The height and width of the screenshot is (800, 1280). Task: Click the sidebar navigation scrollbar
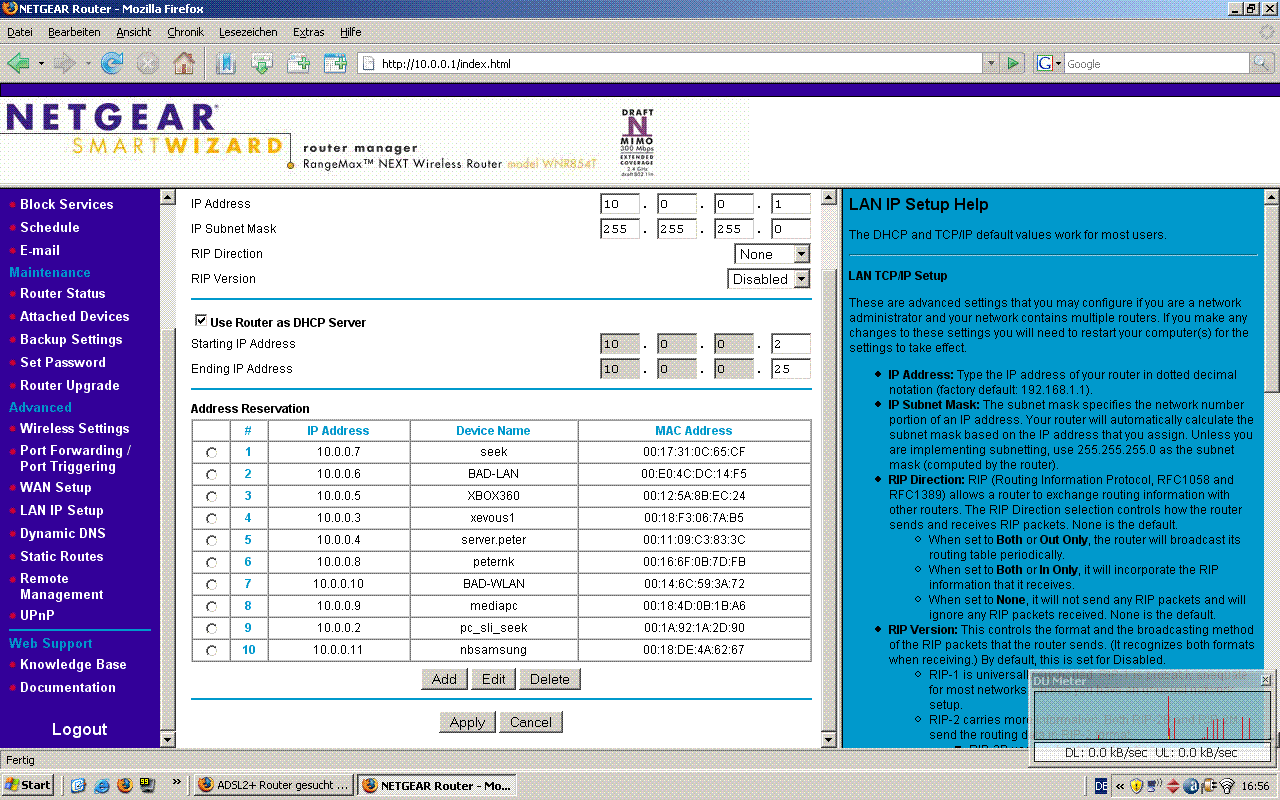point(167,468)
